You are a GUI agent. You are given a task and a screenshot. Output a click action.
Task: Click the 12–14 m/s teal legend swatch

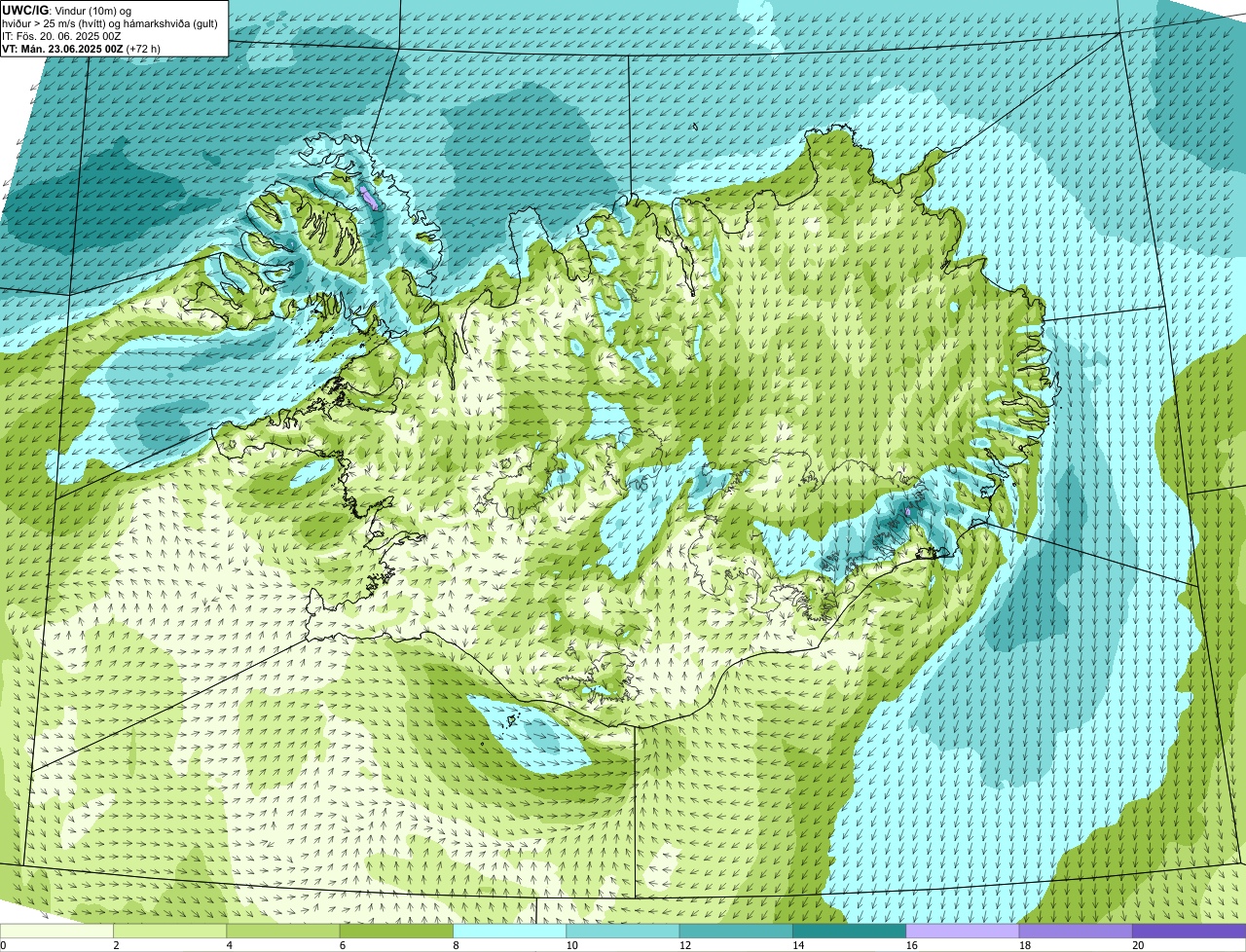pos(736,931)
